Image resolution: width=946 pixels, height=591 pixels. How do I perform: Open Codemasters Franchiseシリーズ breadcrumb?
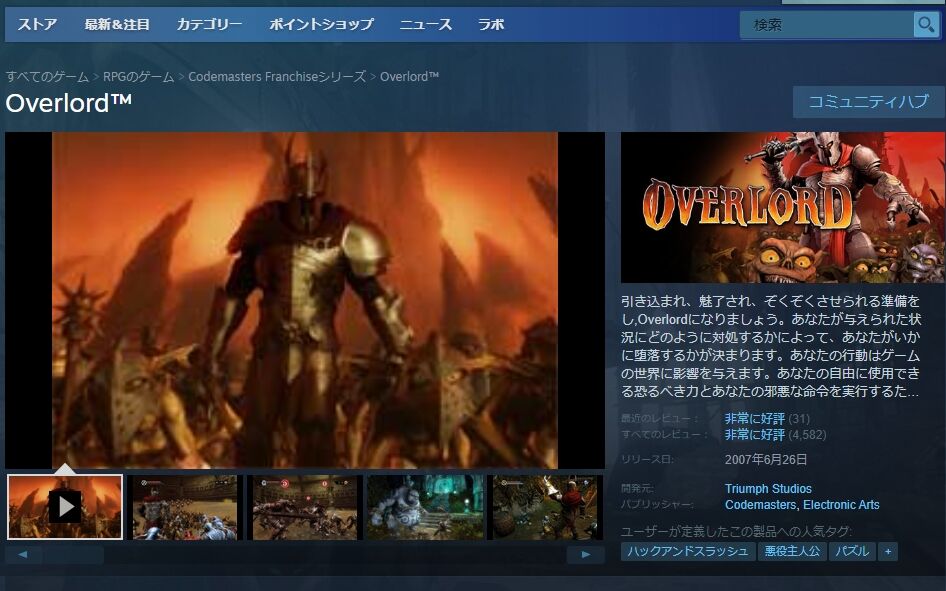click(x=277, y=77)
